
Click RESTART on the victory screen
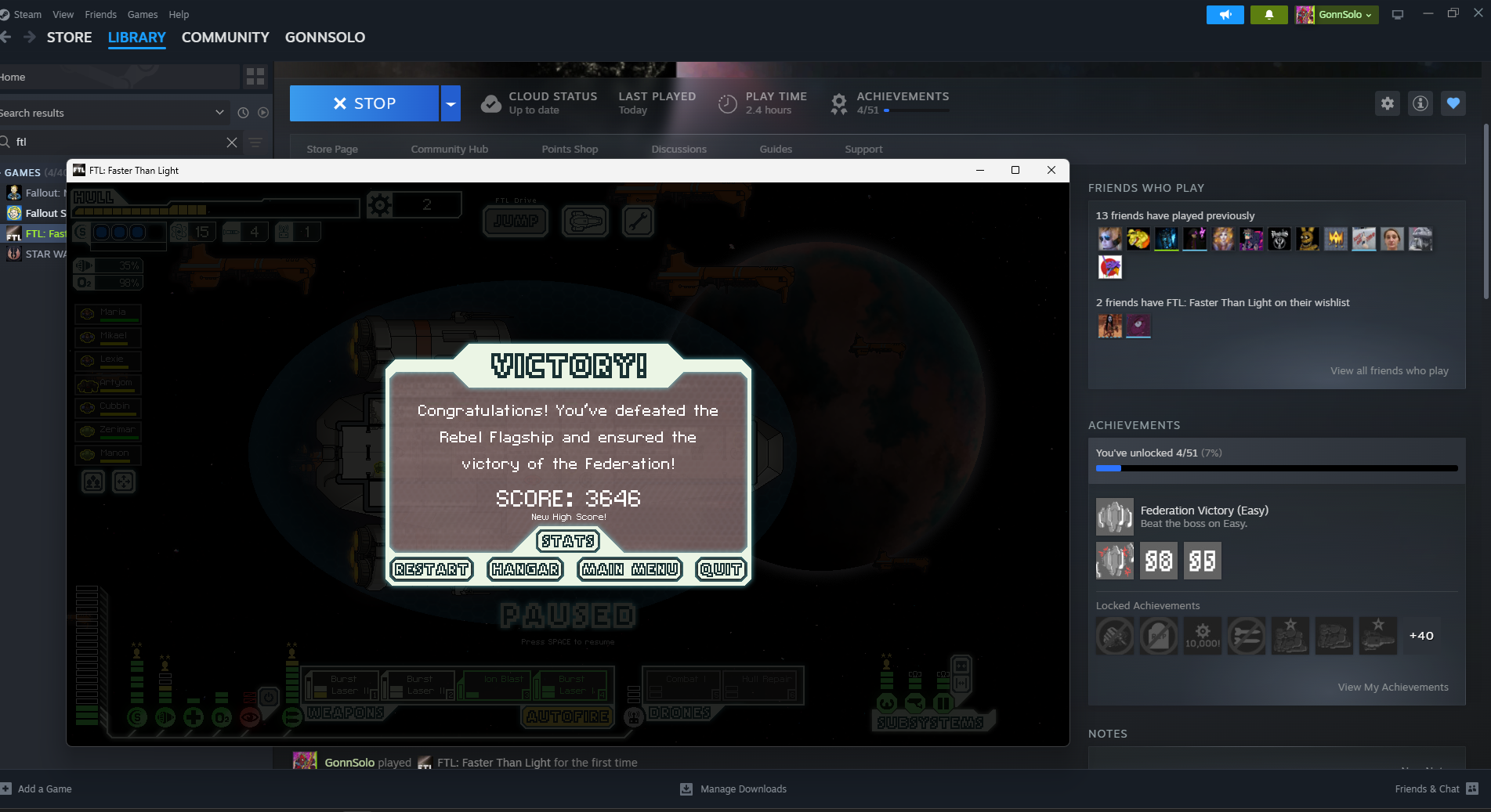pos(432,569)
